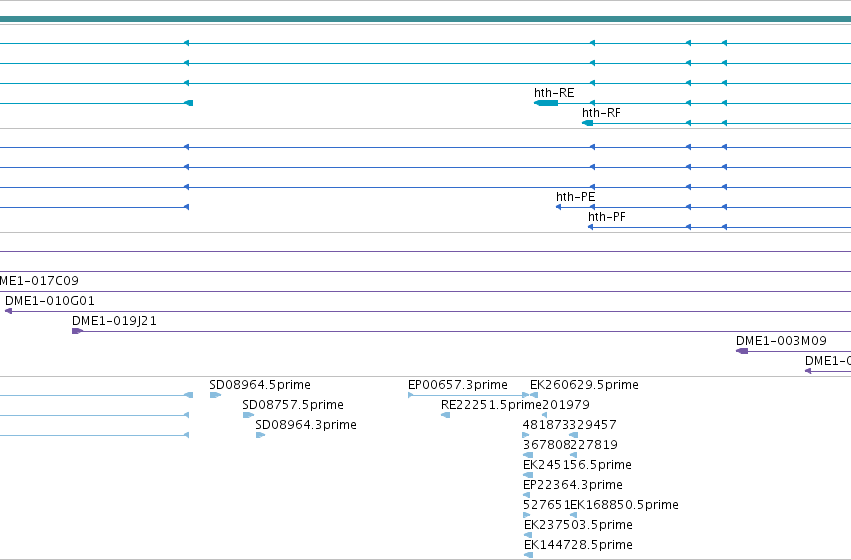Screen dimensions: 851x560
Task: Click the teal exon block under hth-RF
Action: click(588, 123)
